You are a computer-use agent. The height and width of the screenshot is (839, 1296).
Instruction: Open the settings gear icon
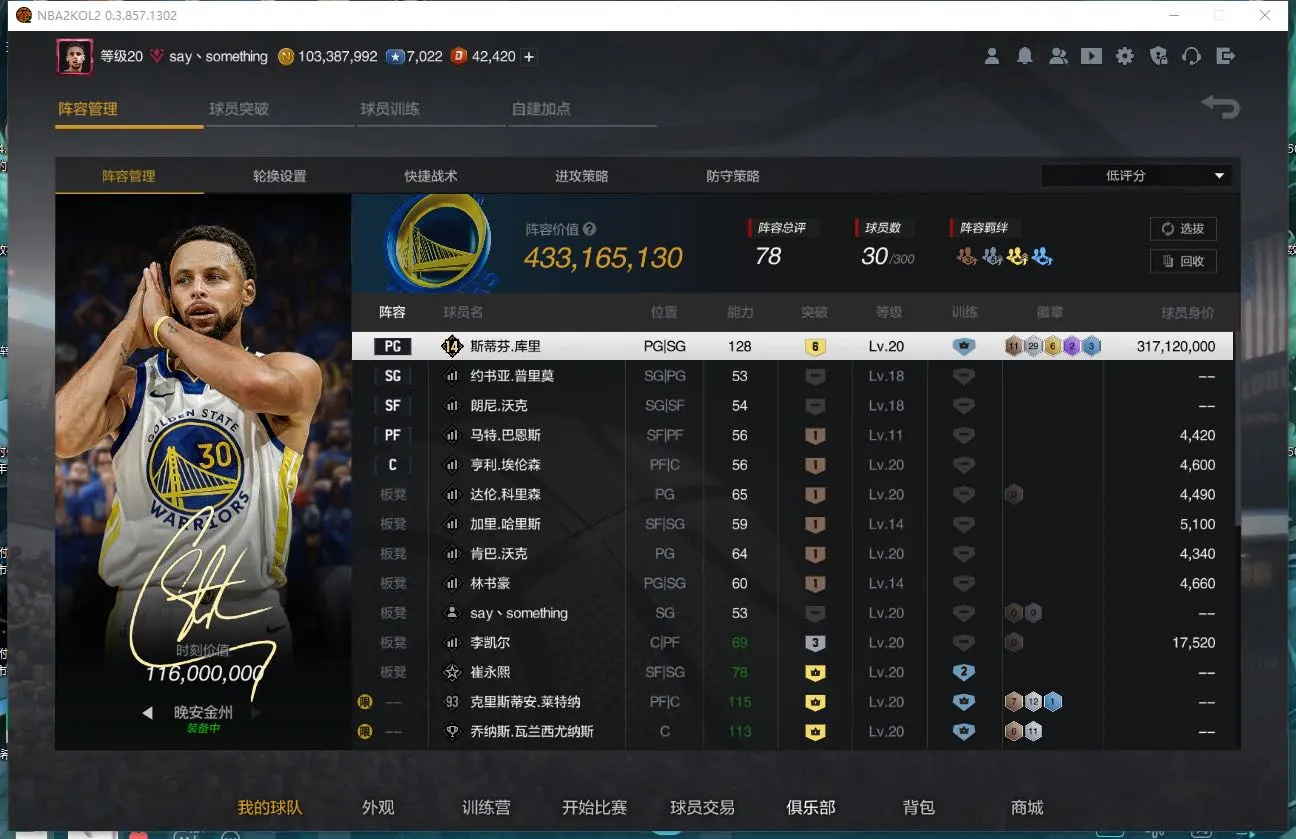[1125, 56]
